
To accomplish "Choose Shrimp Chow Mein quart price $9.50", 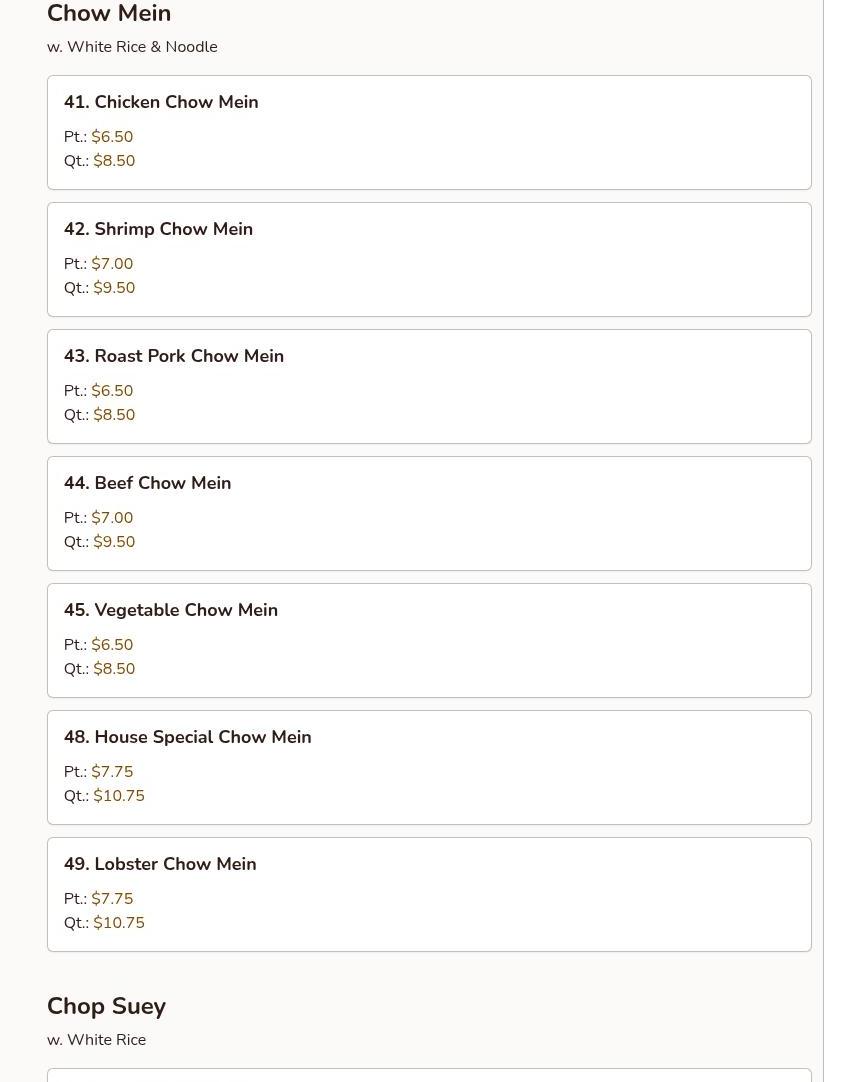I will point(114,288).
